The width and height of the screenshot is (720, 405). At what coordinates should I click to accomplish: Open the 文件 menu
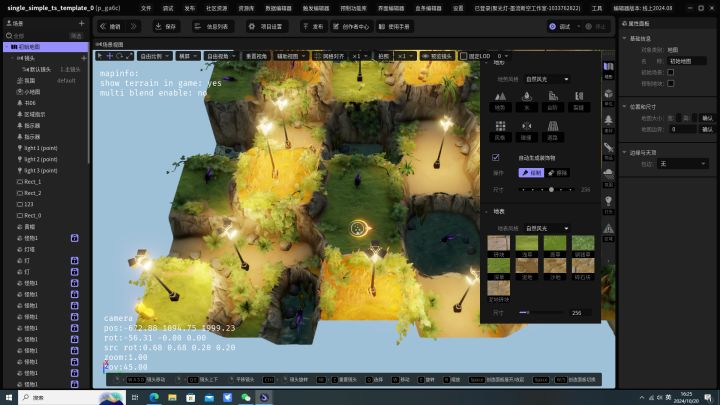click(146, 7)
